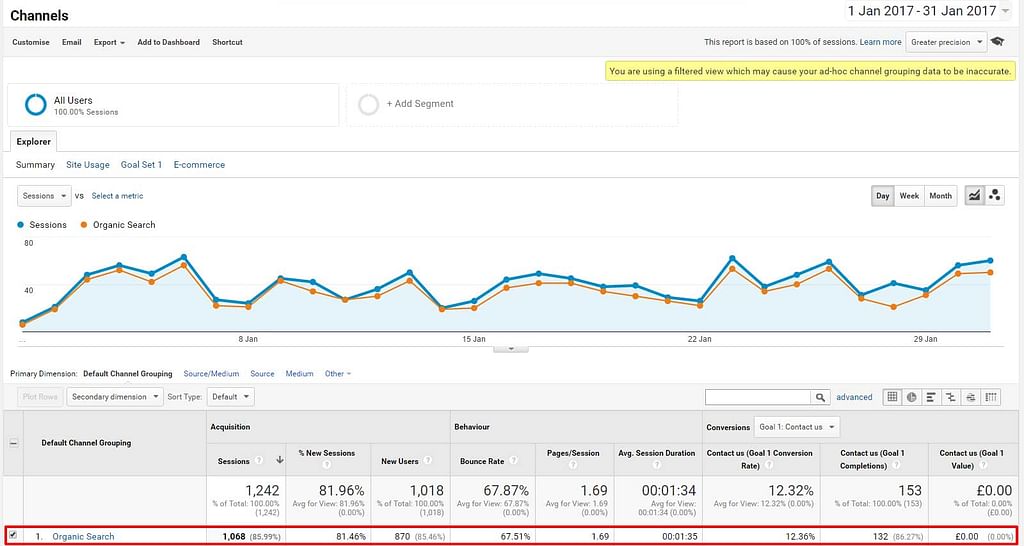This screenshot has width=1024, height=546.
Task: Open the Goal 1: Contact us dropdown
Action: point(797,427)
